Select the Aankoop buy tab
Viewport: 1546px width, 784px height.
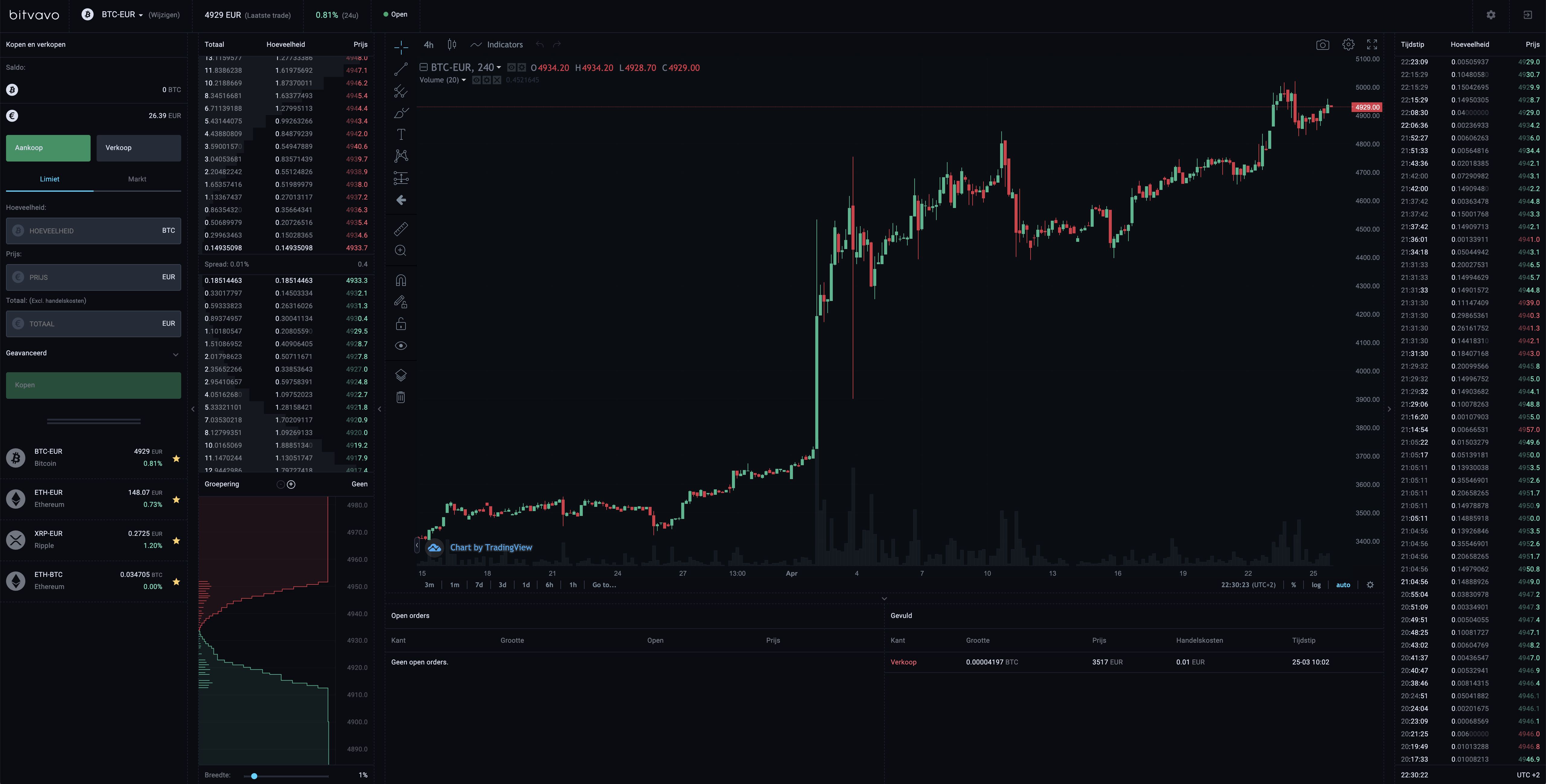click(x=48, y=148)
